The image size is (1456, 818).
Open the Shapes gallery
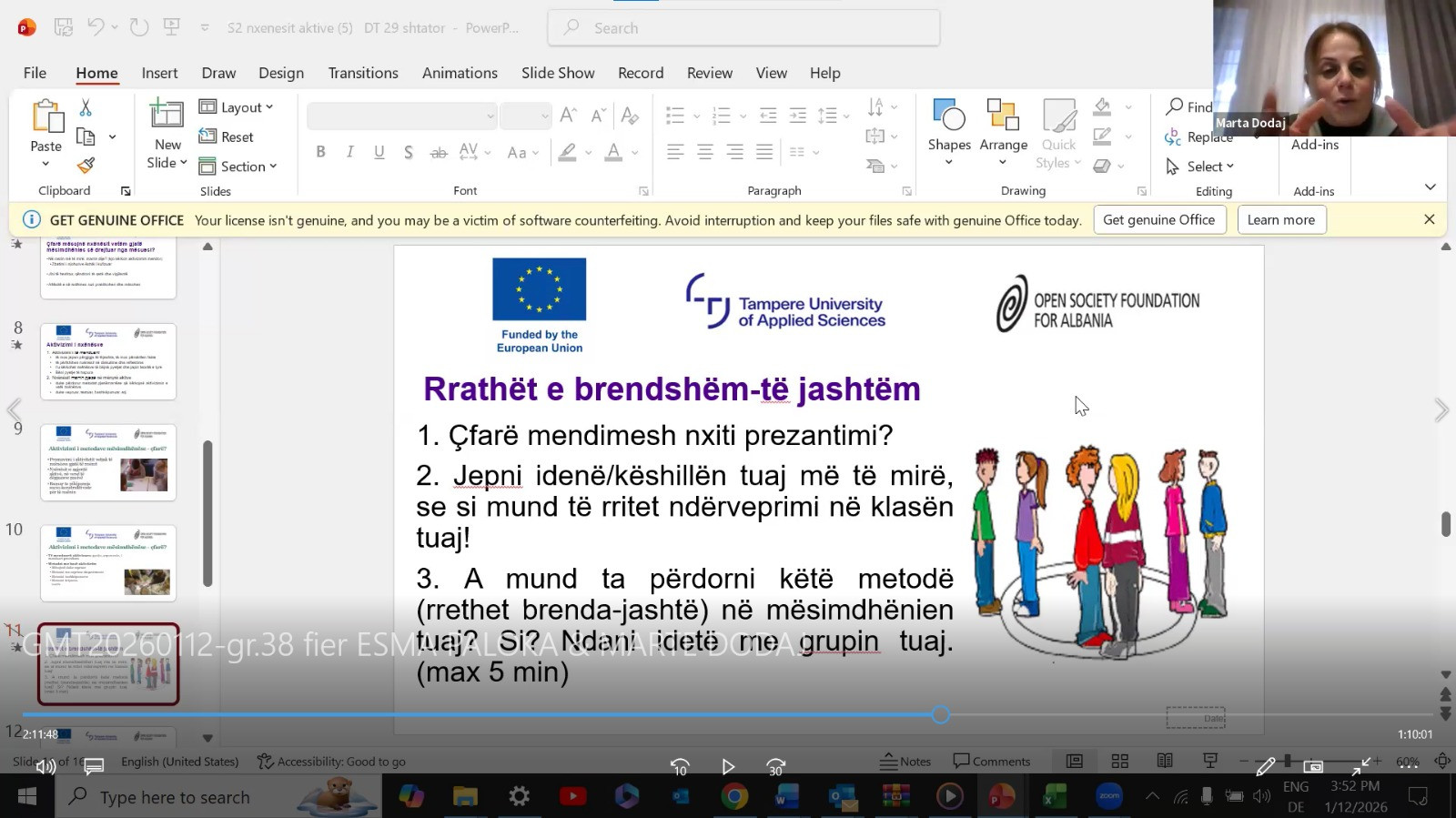[949, 133]
